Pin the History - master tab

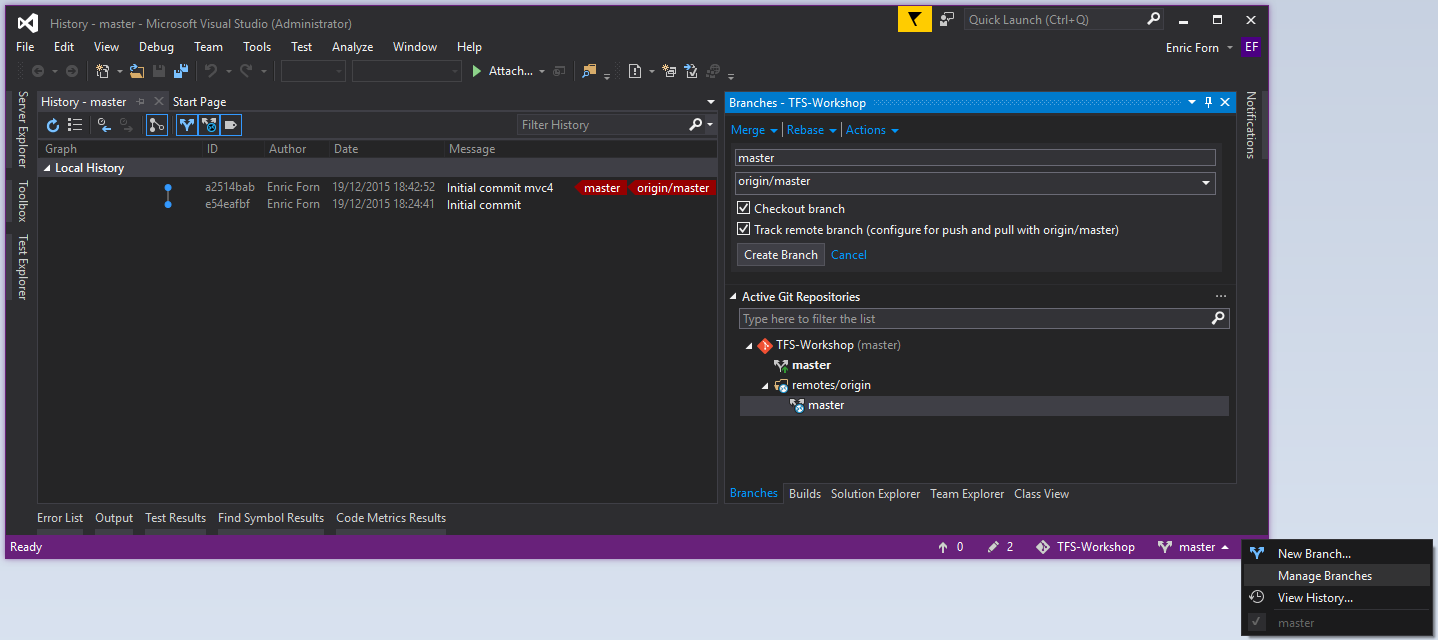point(141,102)
